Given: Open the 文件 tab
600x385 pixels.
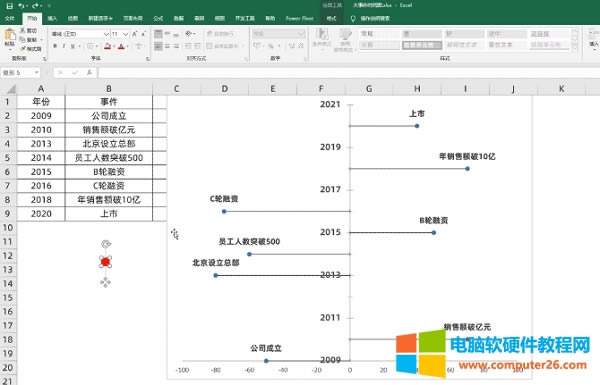Looking at the screenshot, I should tap(10, 18).
